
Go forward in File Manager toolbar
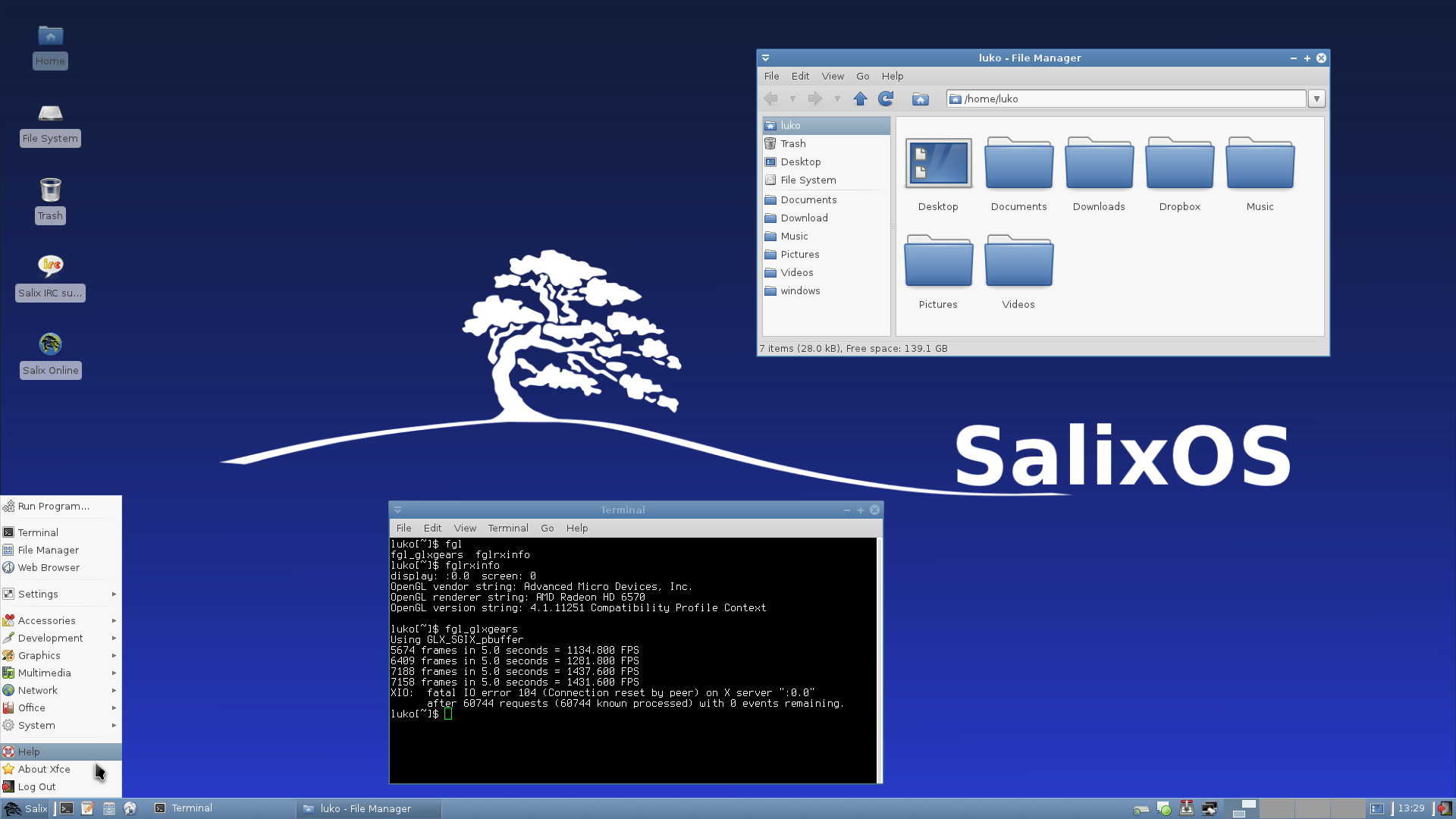[x=815, y=99]
